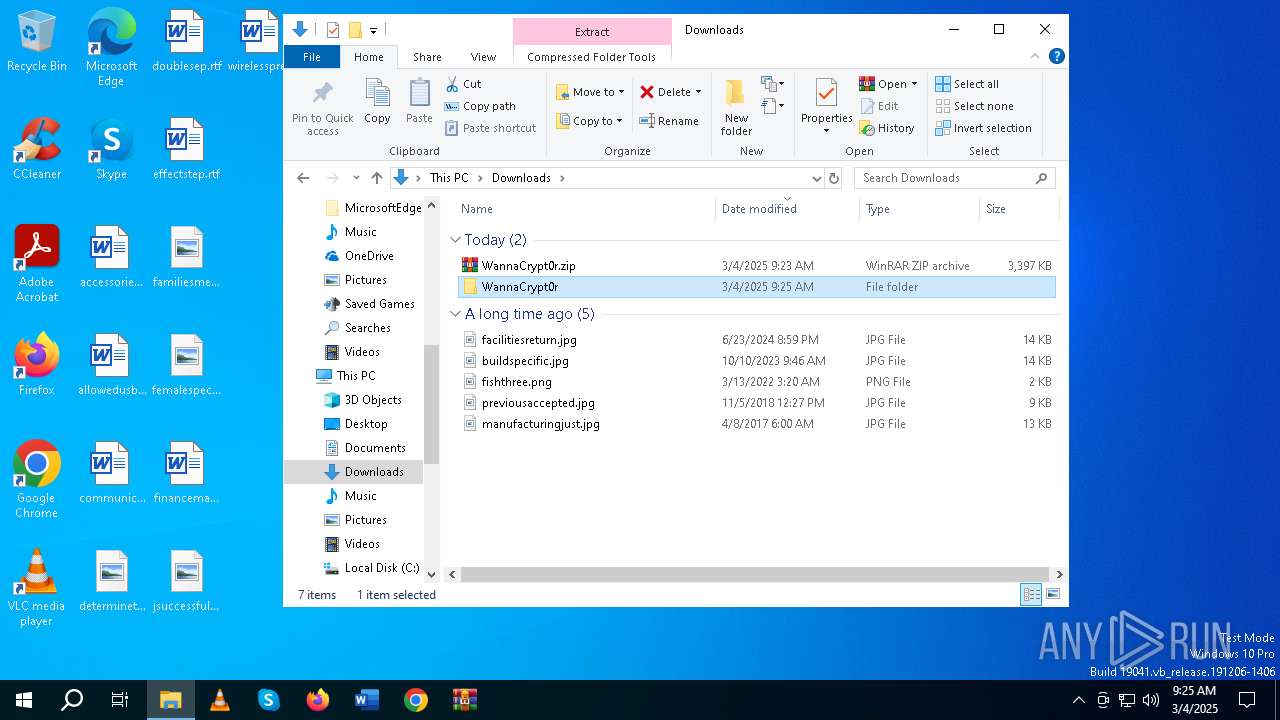The image size is (1280, 720).
Task: Expand address bar history dropdown
Action: coord(816,178)
